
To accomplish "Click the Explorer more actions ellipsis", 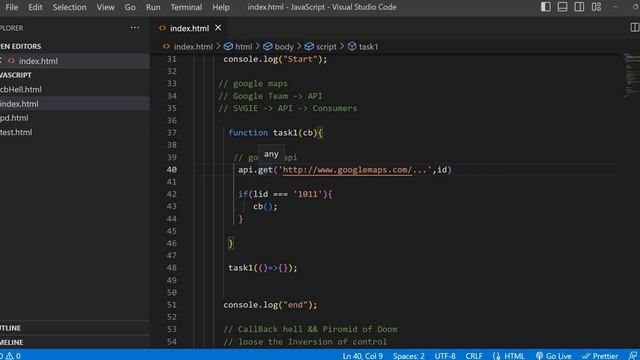I will 135,28.
